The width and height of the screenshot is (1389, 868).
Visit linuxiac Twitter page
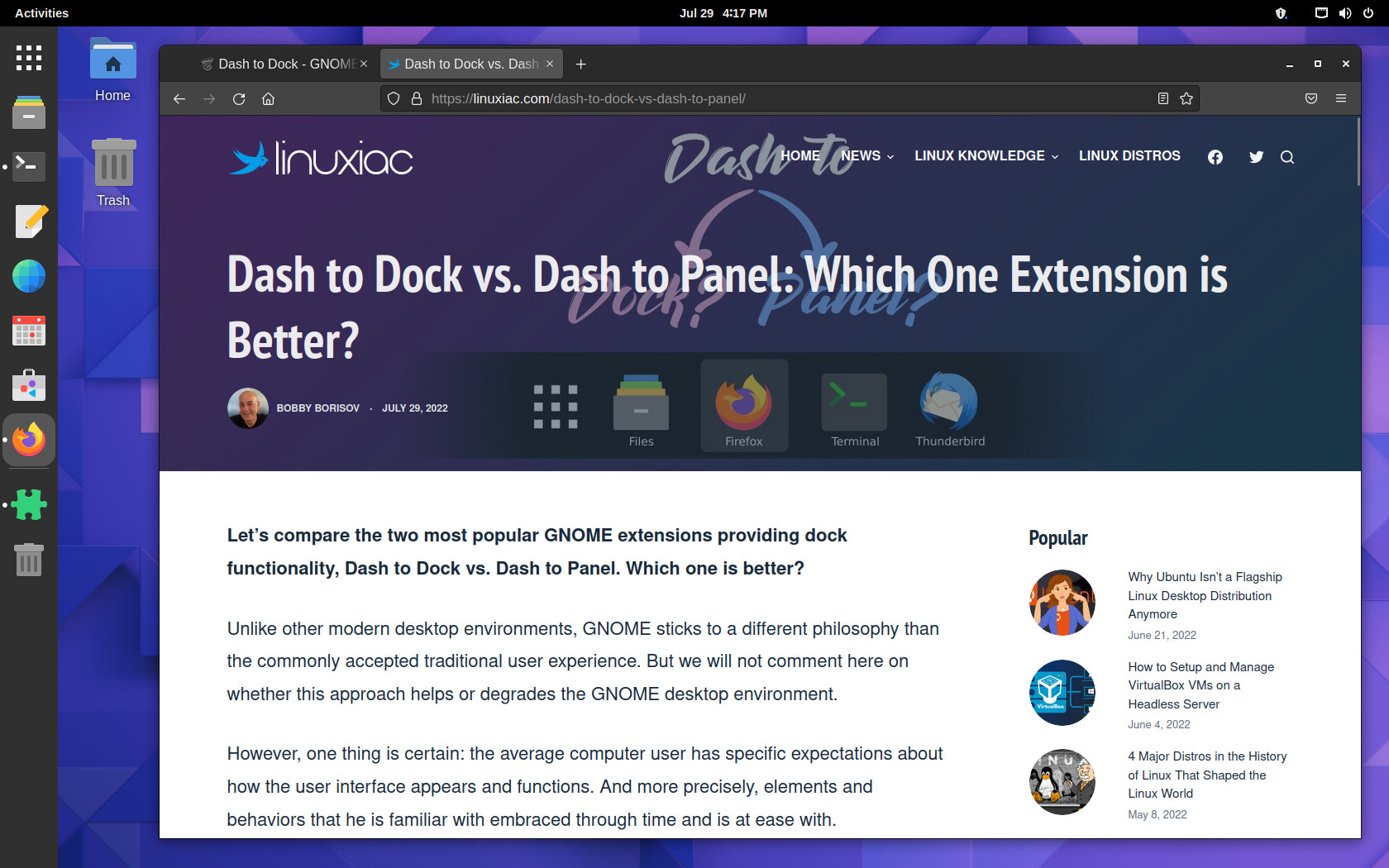coord(1257,157)
